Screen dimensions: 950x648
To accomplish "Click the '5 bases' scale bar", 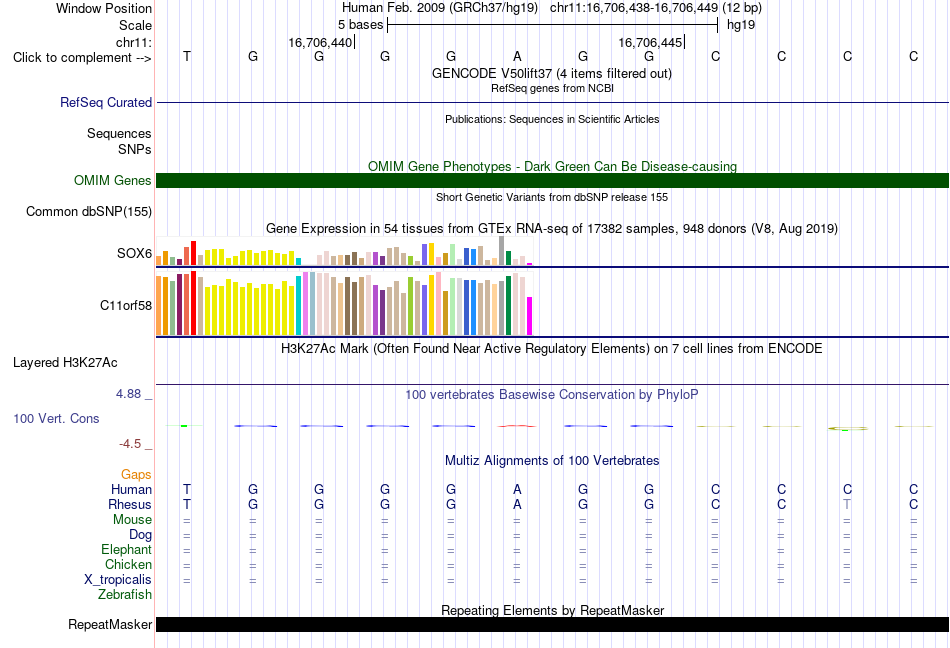I will (553, 25).
